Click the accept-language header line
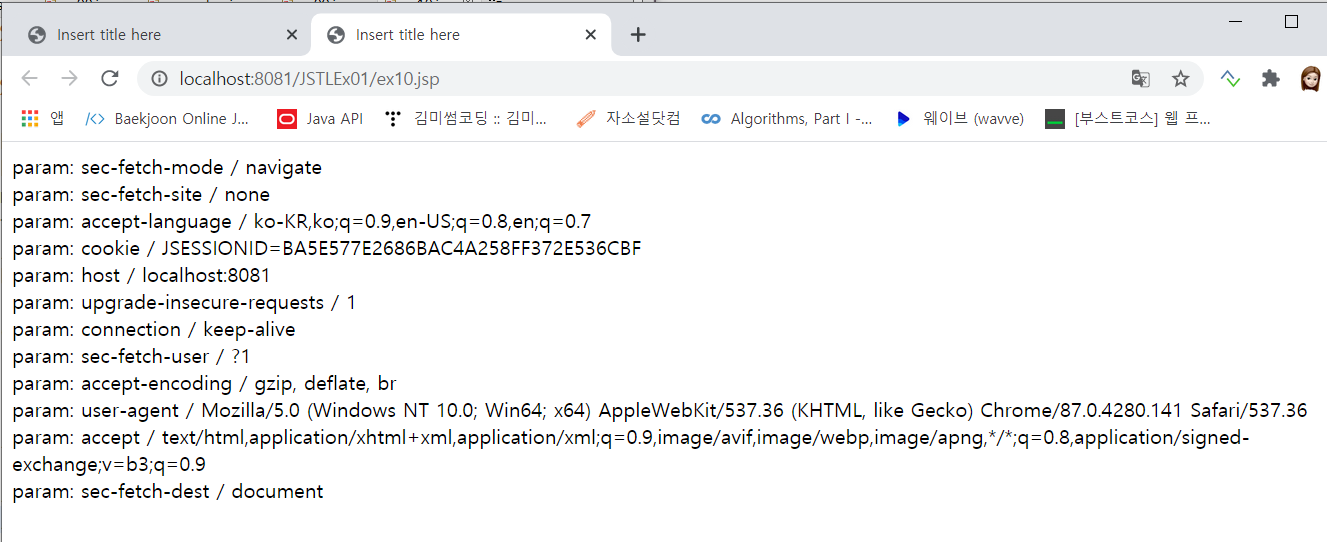The width and height of the screenshot is (1327, 542). pos(302,222)
